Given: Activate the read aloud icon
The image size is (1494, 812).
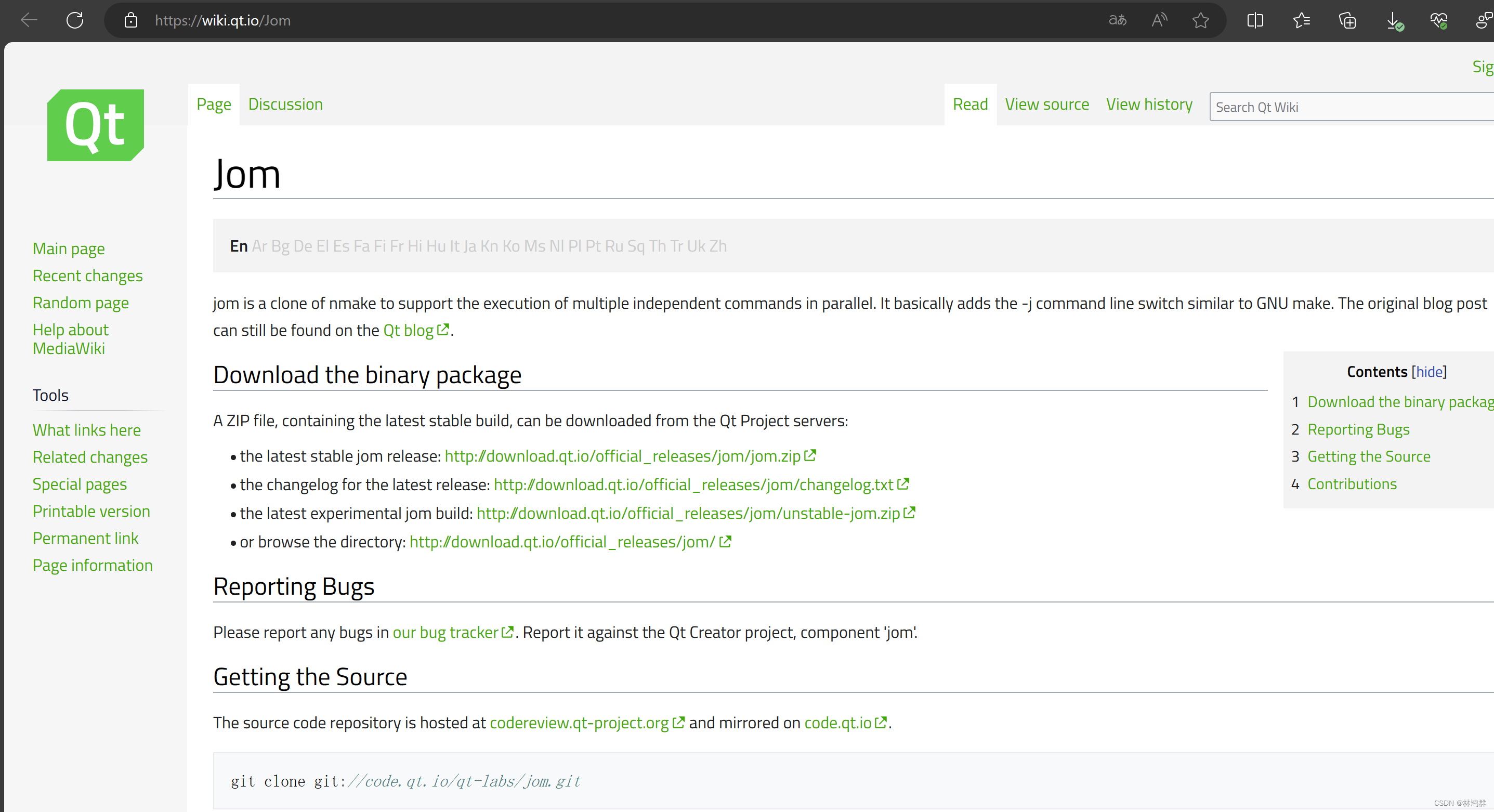Looking at the screenshot, I should pos(1159,20).
